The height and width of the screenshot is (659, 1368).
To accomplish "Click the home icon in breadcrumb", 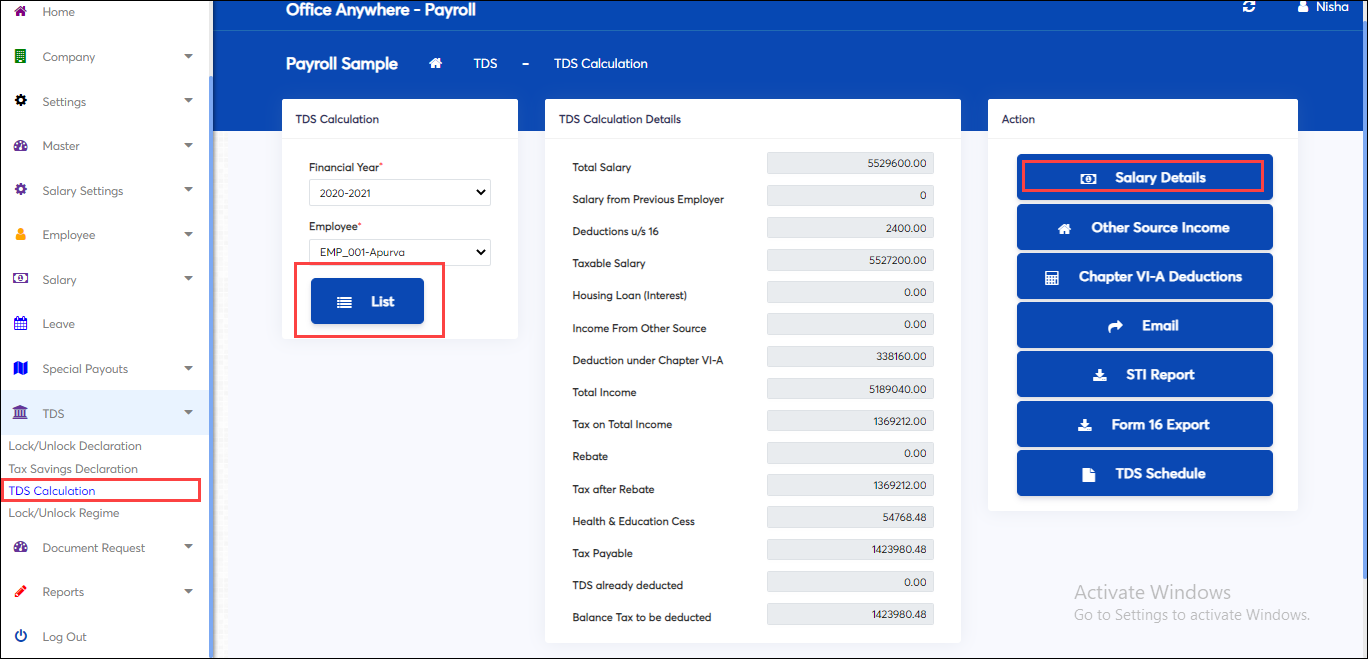I will (x=435, y=63).
